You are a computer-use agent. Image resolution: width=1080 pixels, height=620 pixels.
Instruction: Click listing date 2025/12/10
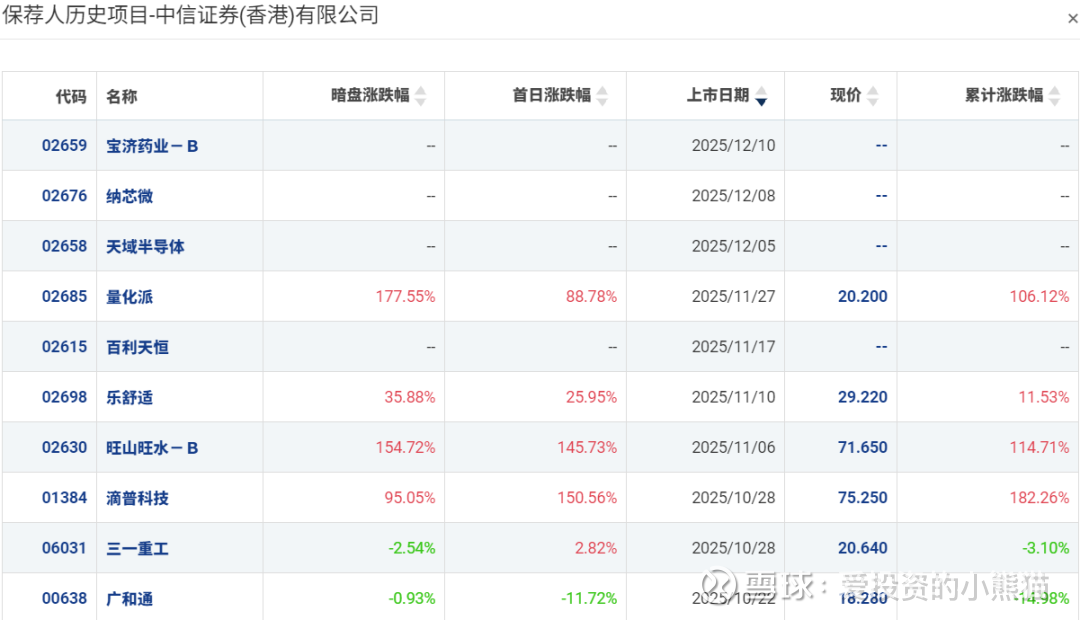(x=734, y=145)
